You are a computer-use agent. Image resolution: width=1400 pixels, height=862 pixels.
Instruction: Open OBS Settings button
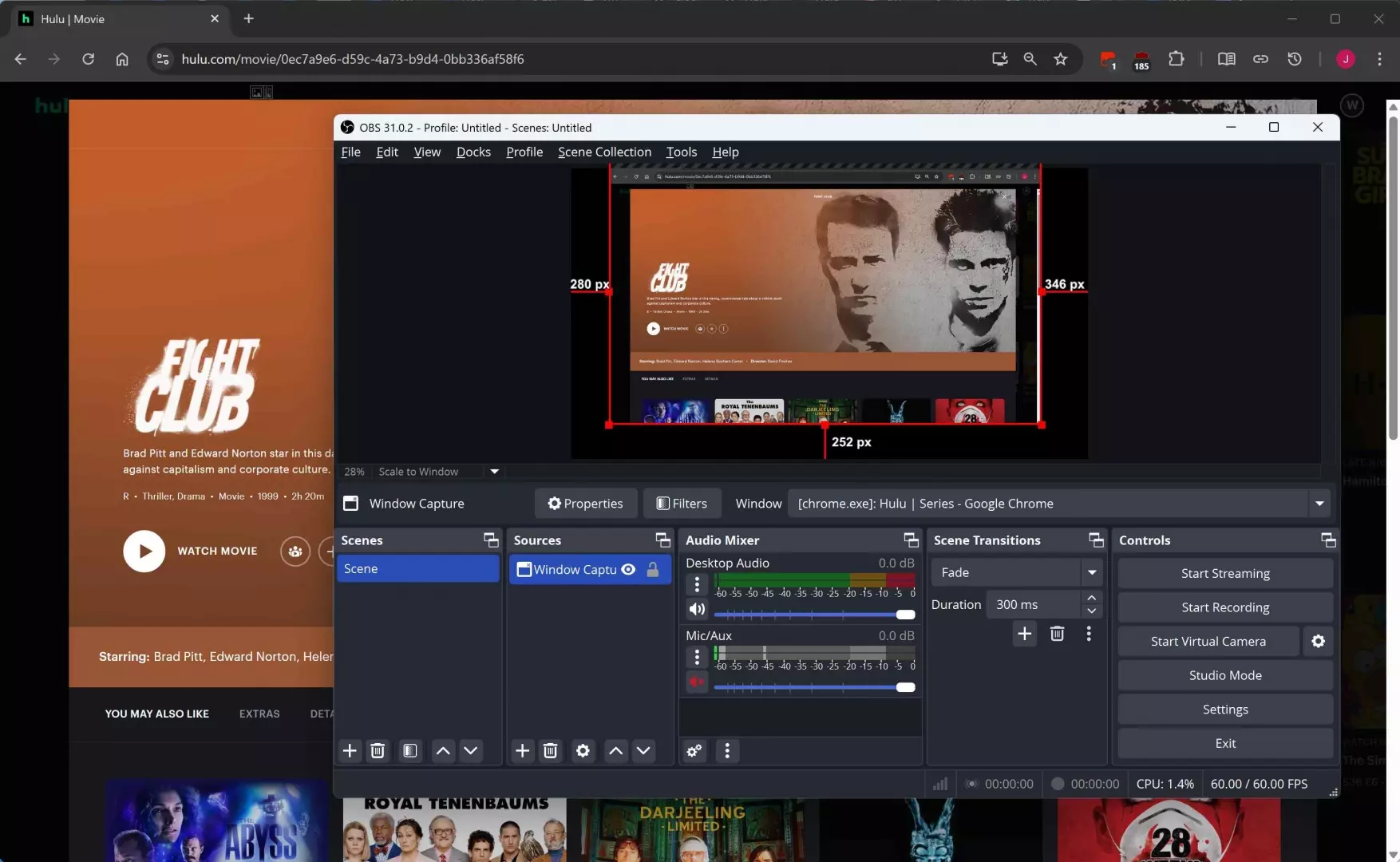(1225, 710)
